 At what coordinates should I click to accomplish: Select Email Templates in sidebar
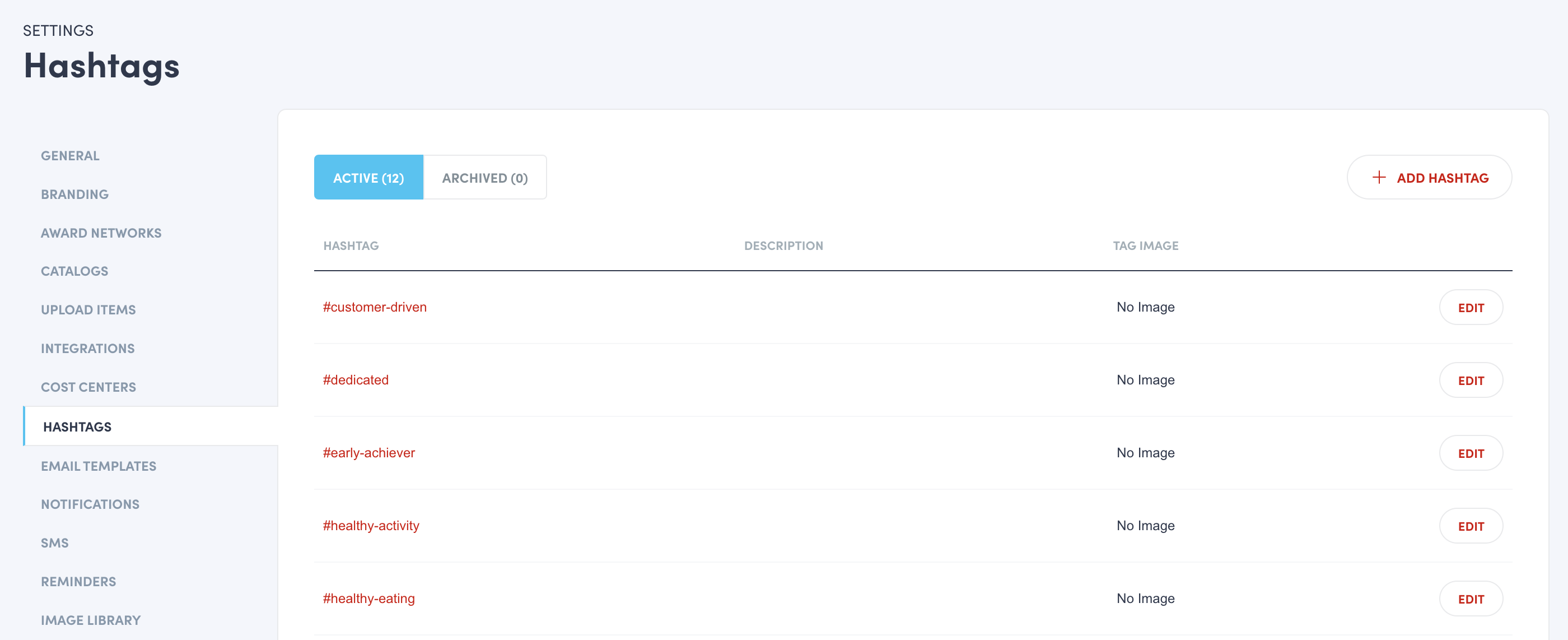coord(99,466)
